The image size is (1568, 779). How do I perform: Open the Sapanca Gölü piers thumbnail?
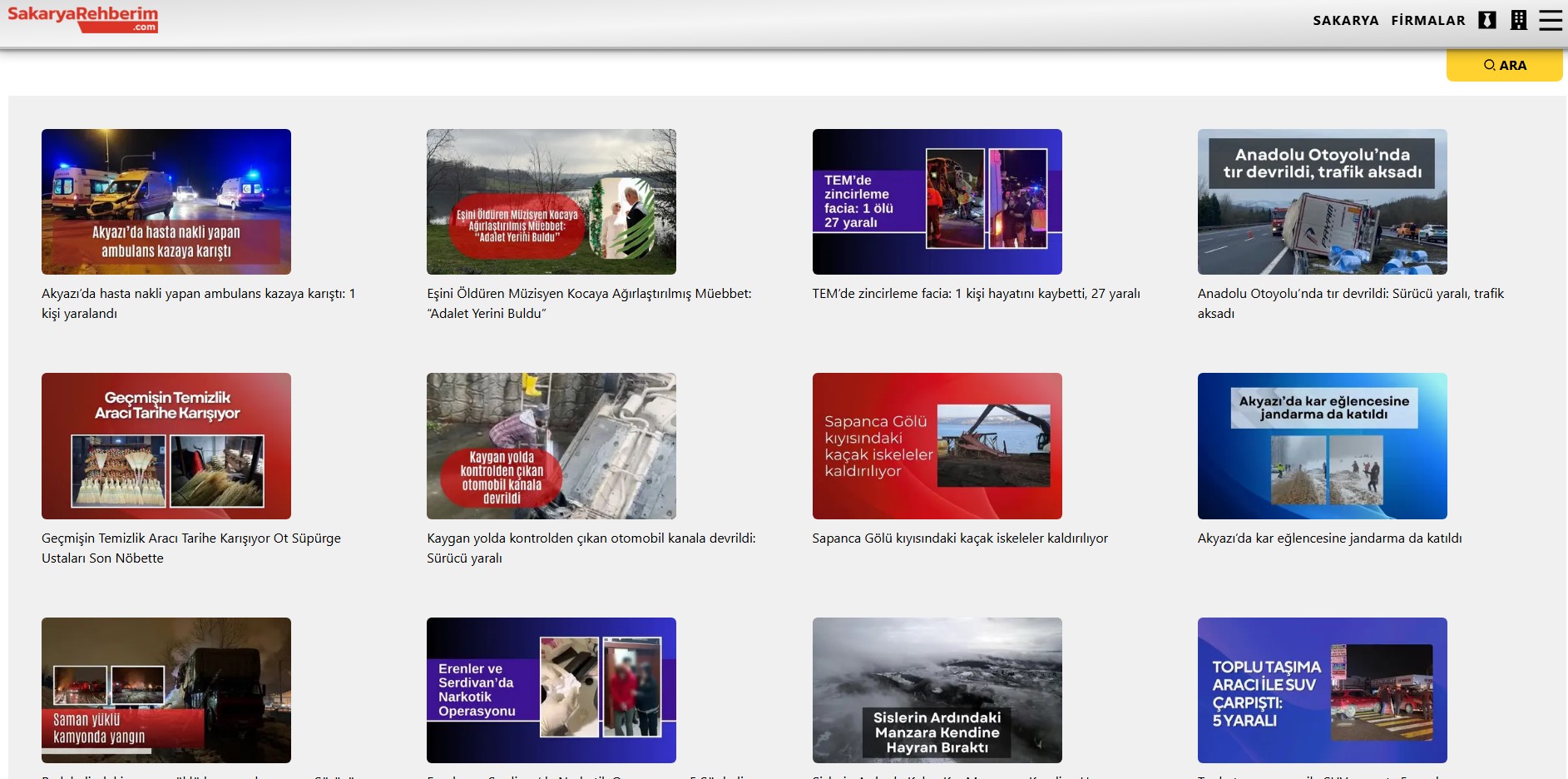click(937, 445)
